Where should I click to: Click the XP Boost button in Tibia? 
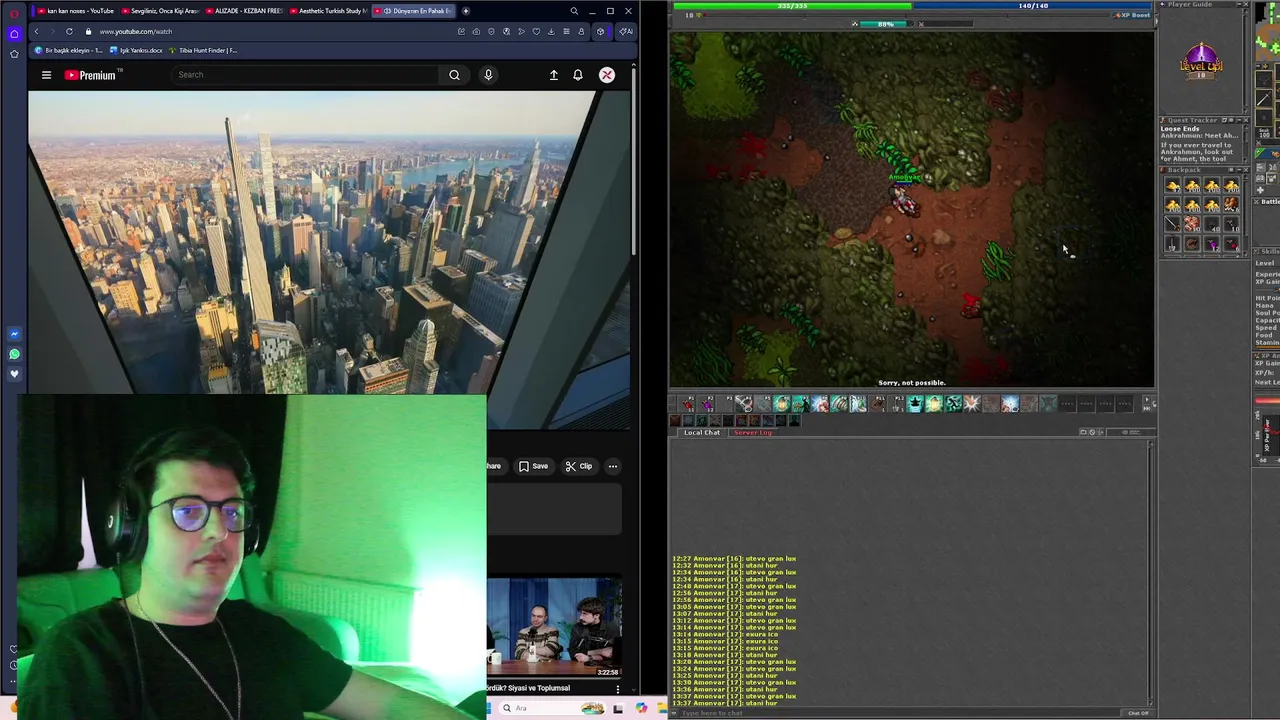click(x=1133, y=15)
